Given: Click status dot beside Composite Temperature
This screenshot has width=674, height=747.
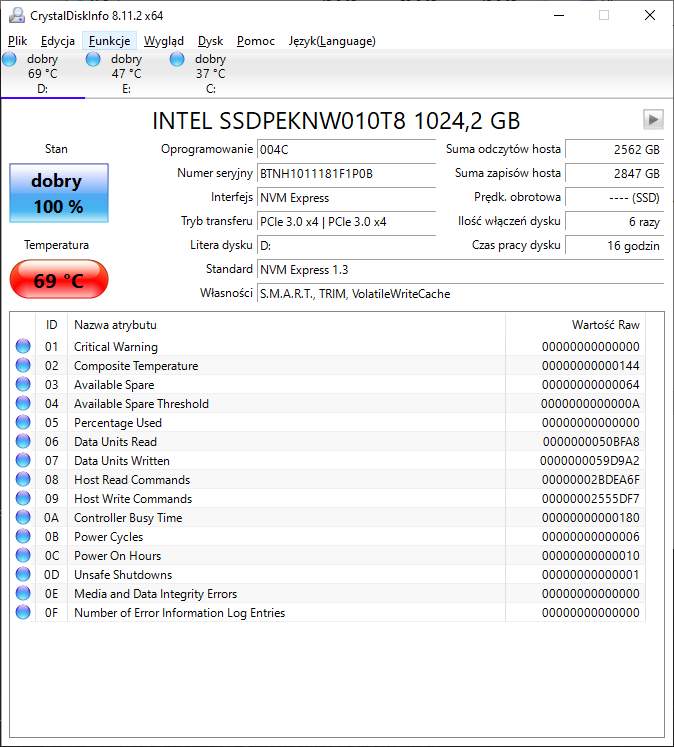Looking at the screenshot, I should 23,365.
